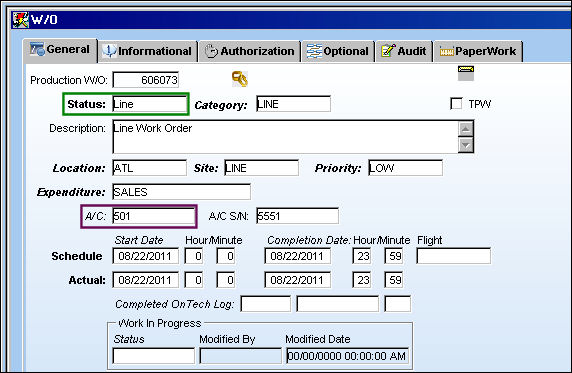Click the Site label
The image size is (572, 373).
206,168
